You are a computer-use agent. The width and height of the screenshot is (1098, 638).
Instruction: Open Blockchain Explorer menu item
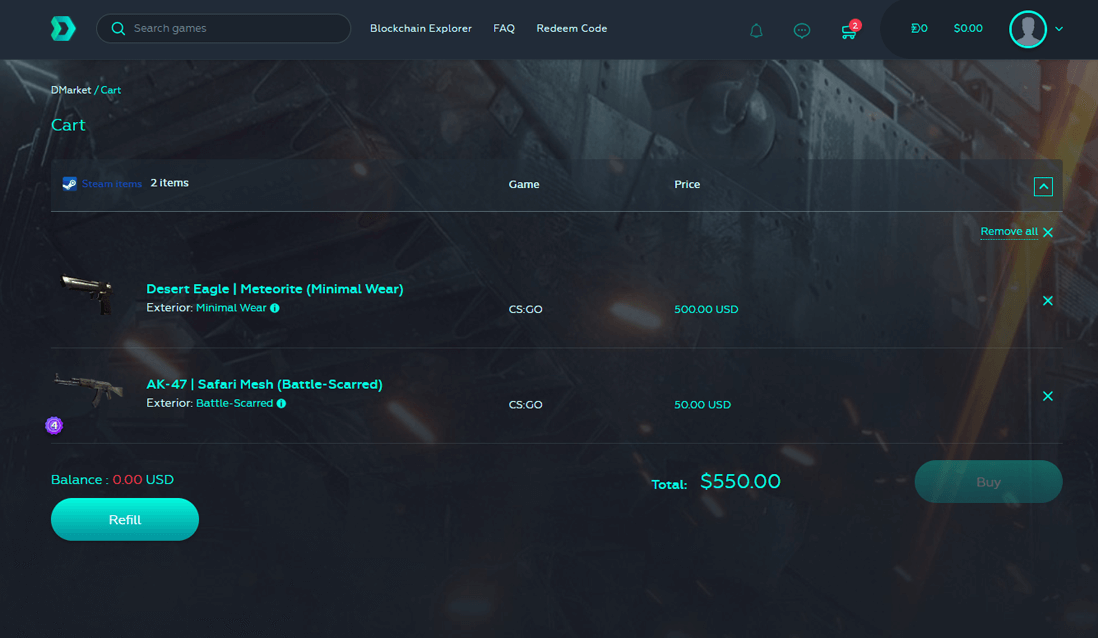point(420,29)
